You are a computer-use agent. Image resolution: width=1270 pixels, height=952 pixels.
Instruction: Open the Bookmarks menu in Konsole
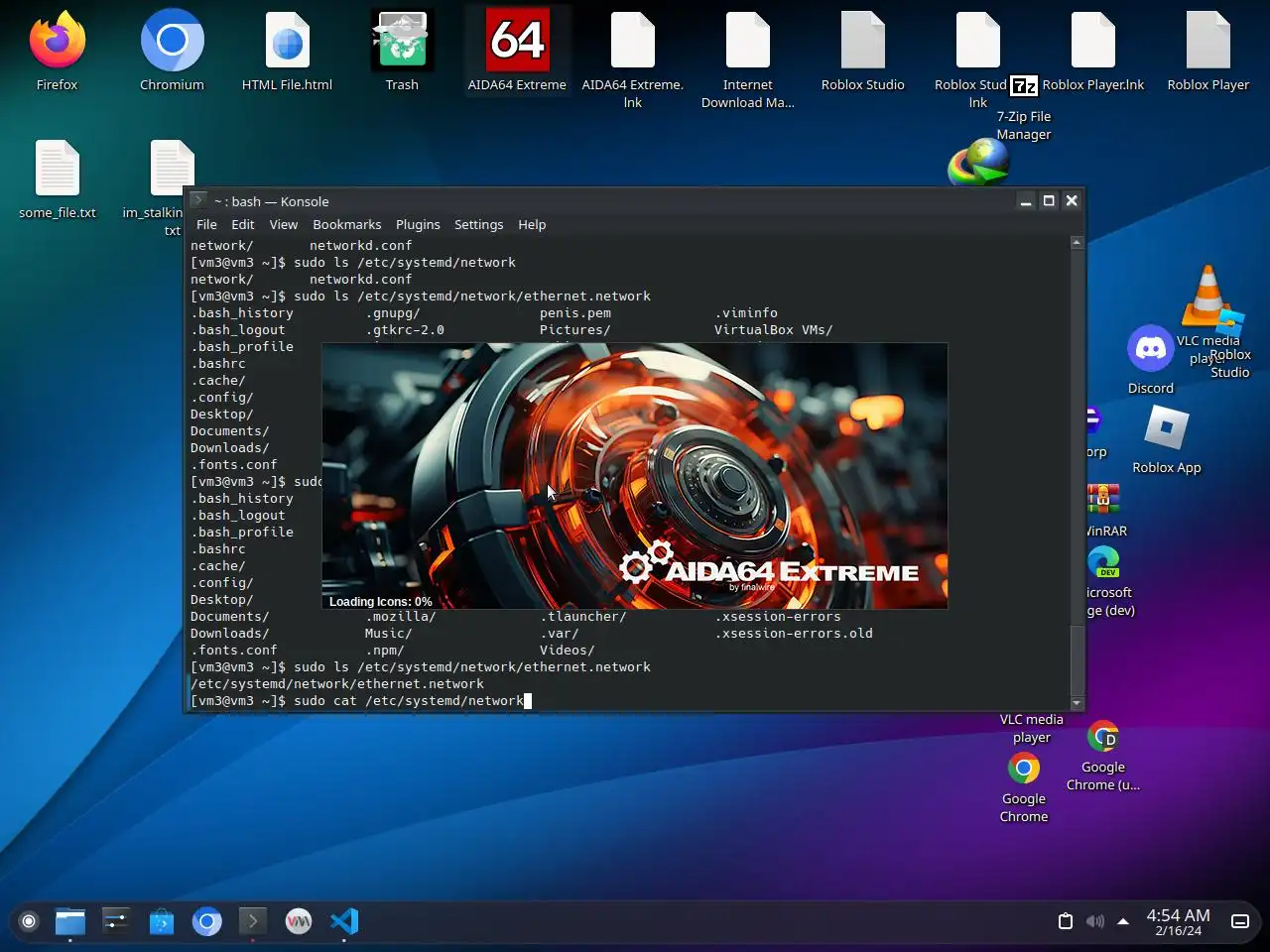(347, 224)
